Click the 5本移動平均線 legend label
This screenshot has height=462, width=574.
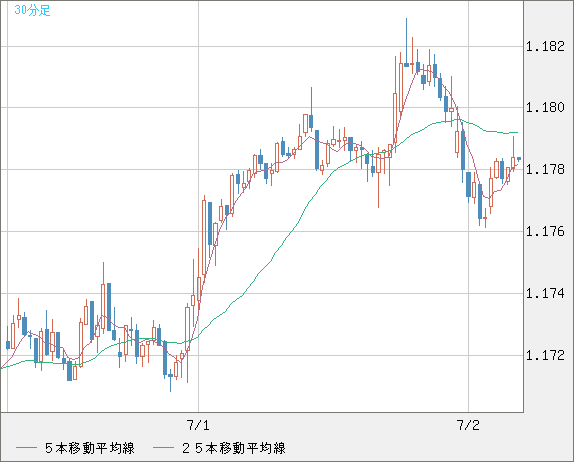pyautogui.click(x=90, y=448)
